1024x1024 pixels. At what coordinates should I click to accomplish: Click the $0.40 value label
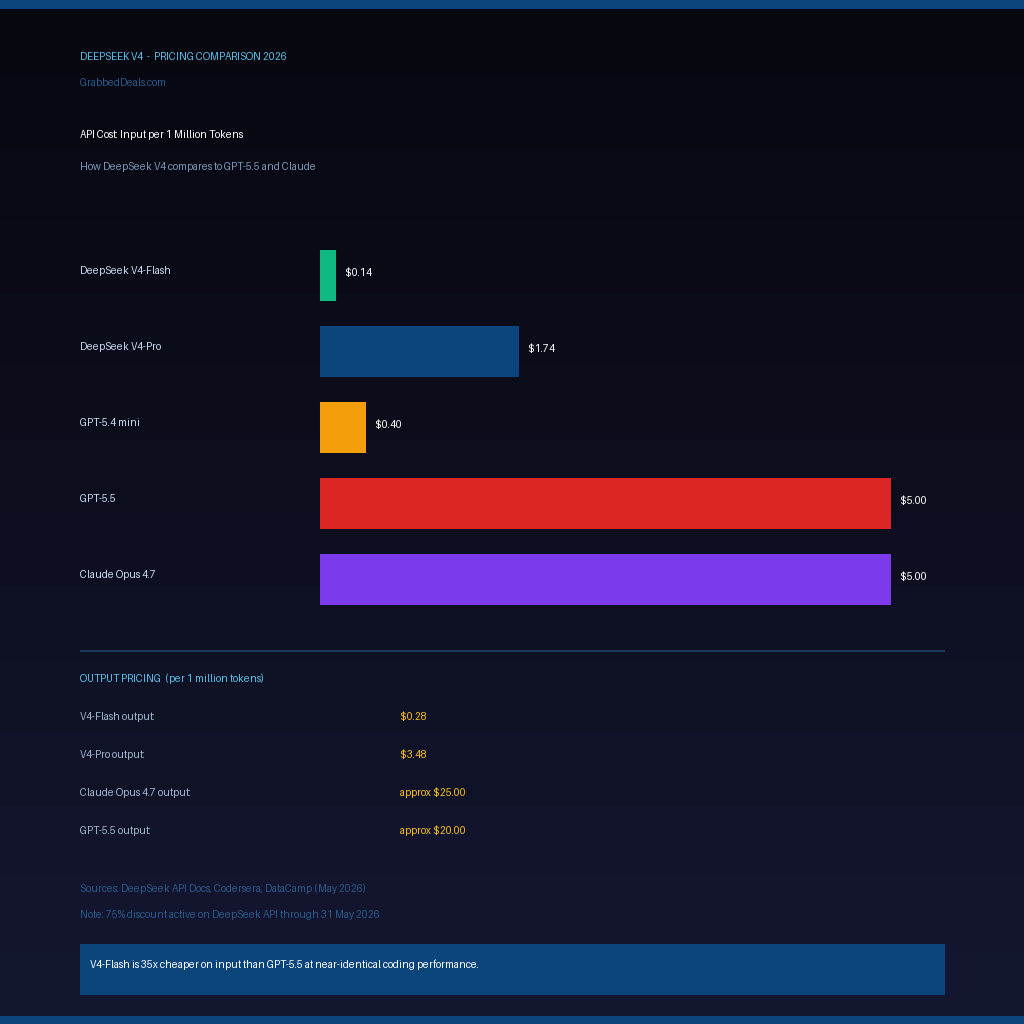[x=388, y=424]
